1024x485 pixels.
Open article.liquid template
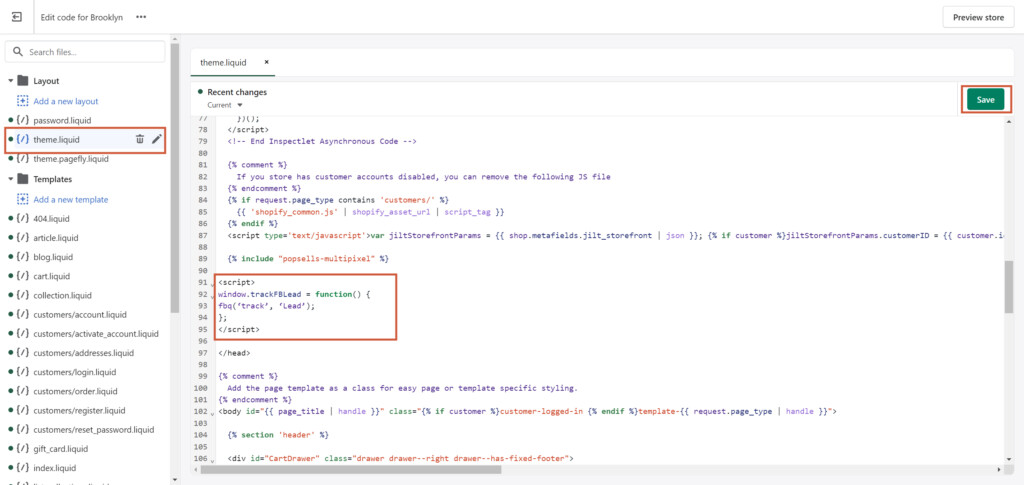tap(56, 238)
